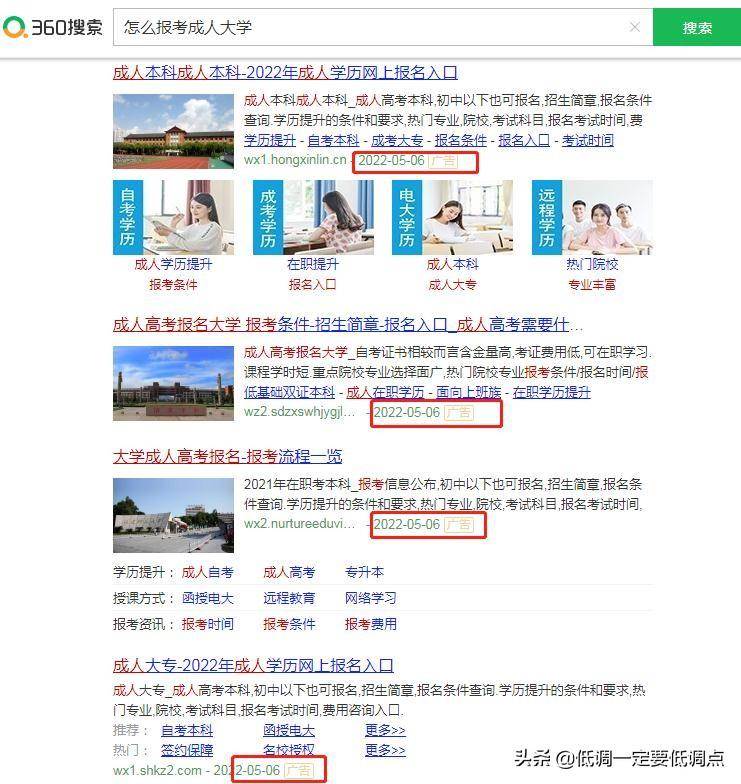
Task: Click the green 搜索 button
Action: [x=696, y=27]
